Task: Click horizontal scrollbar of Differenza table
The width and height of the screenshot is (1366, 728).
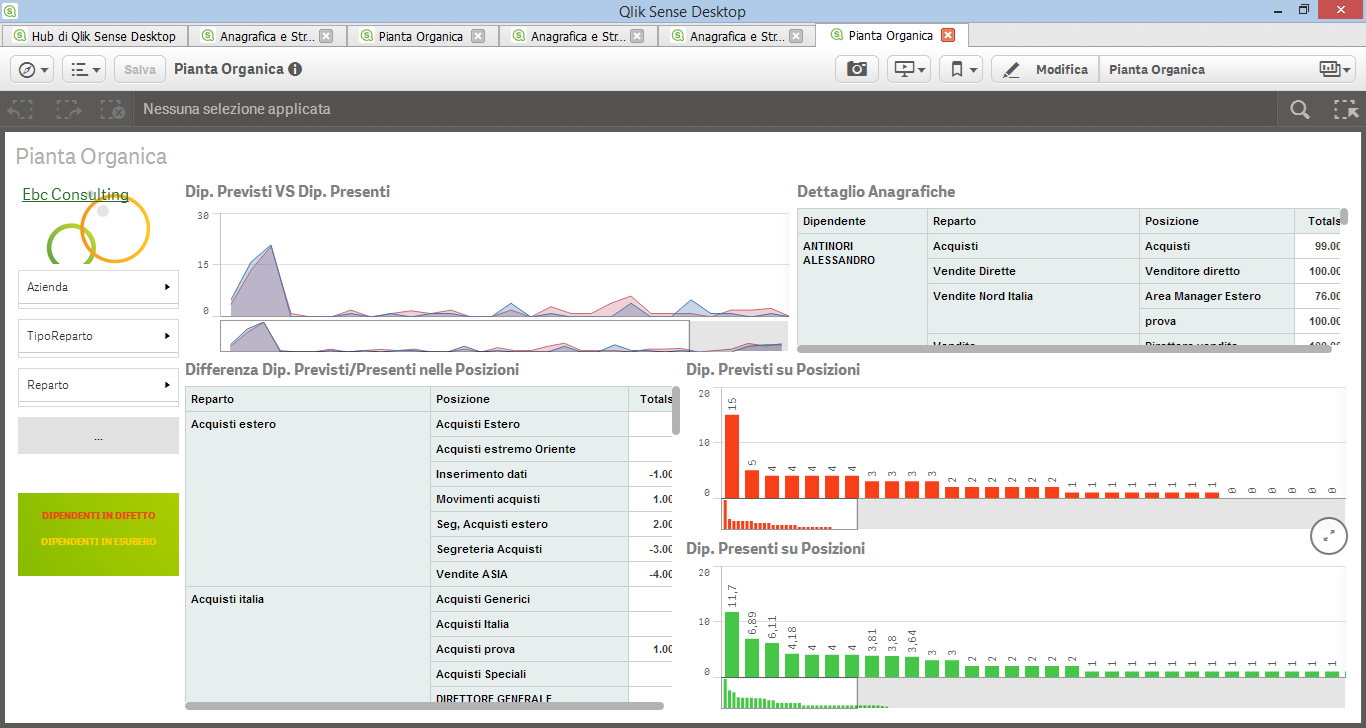Action: coord(424,706)
